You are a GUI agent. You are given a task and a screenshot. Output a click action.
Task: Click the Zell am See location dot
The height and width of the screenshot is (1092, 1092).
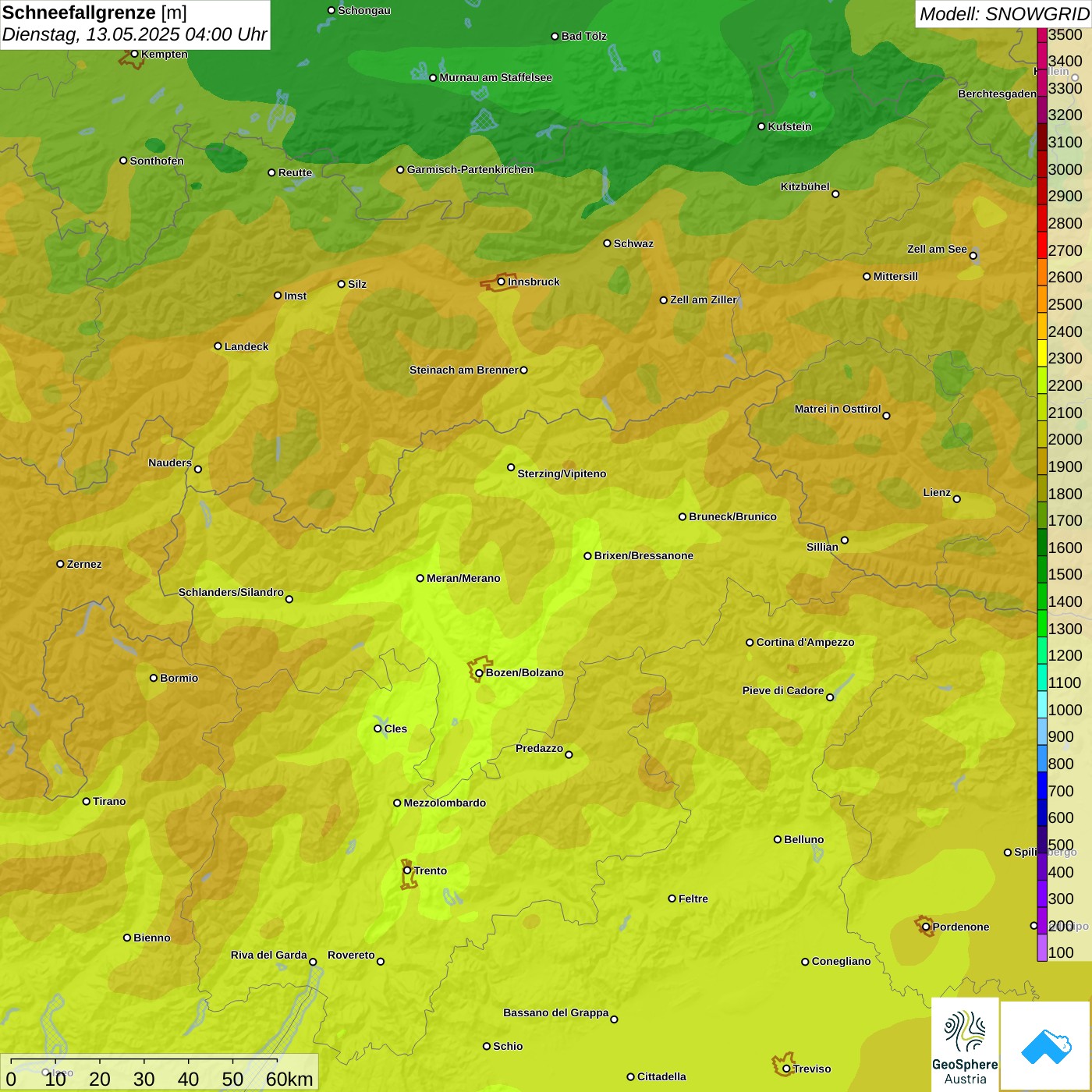973,255
